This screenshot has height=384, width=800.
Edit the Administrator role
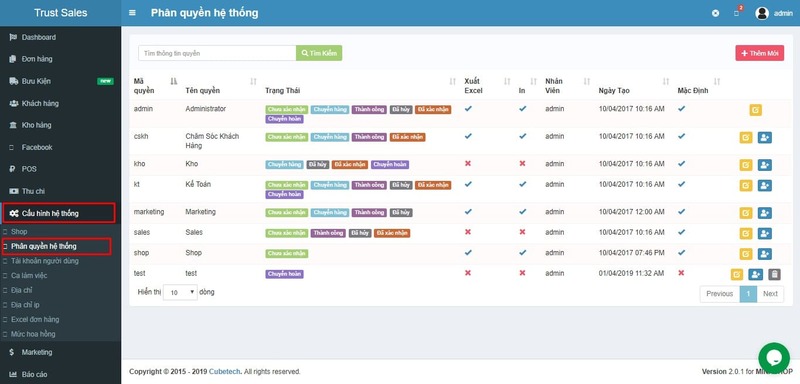pyautogui.click(x=756, y=110)
